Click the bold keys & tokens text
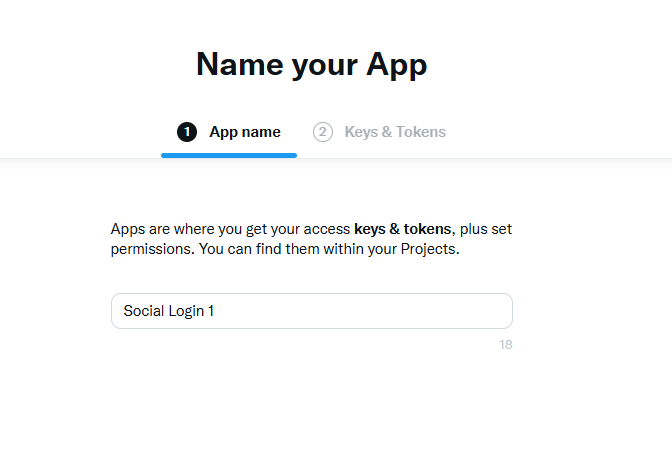 tap(402, 228)
